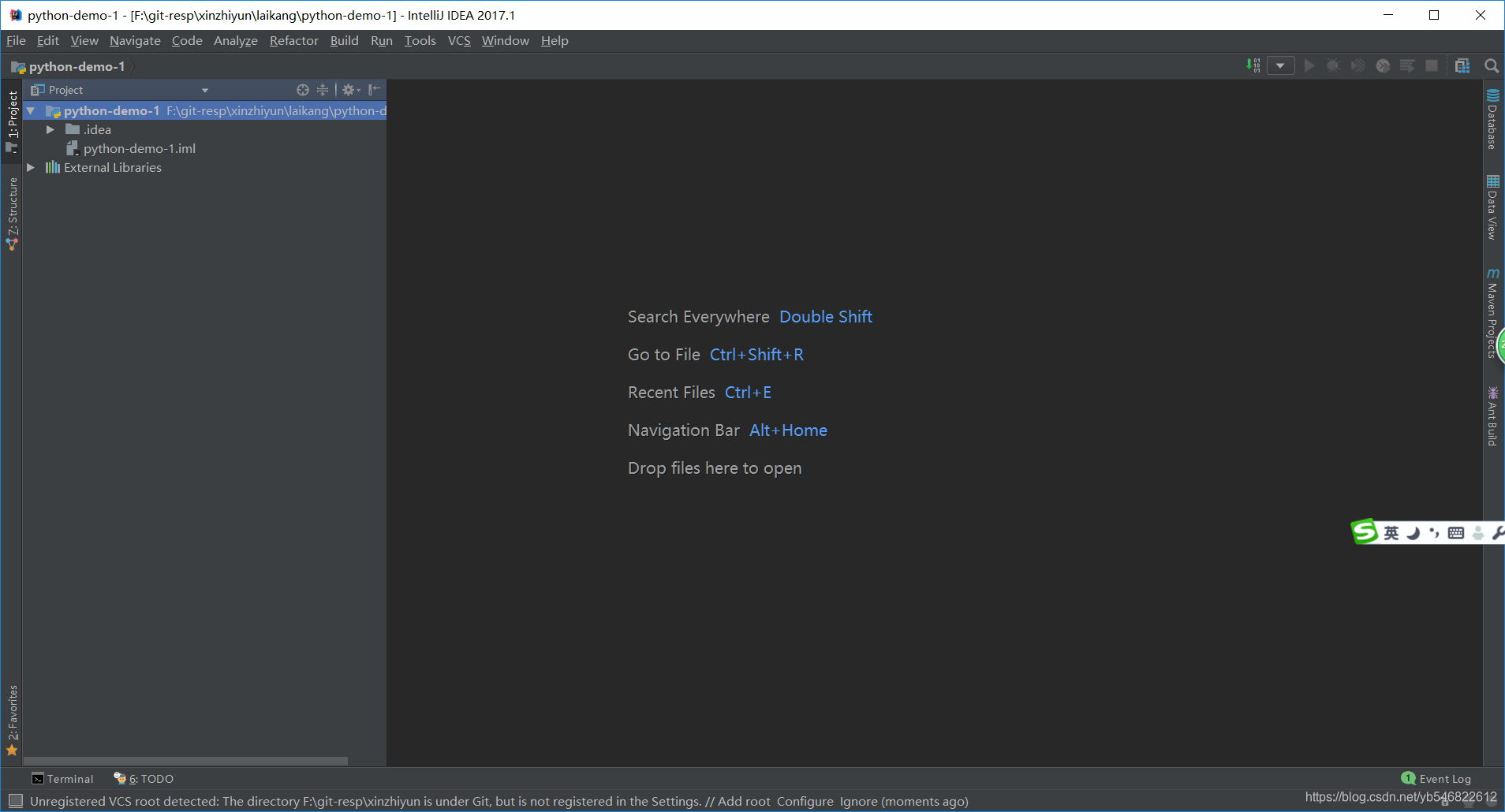Viewport: 1505px width, 812px height.
Task: Expand the .idea folder
Action: pos(50,129)
